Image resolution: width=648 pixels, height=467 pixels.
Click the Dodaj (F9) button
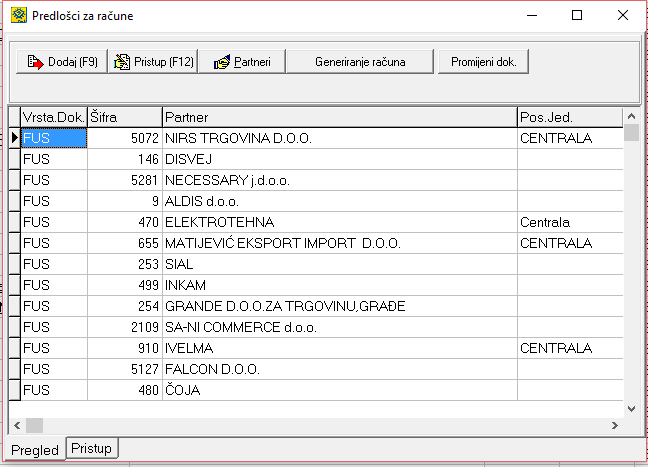(62, 62)
